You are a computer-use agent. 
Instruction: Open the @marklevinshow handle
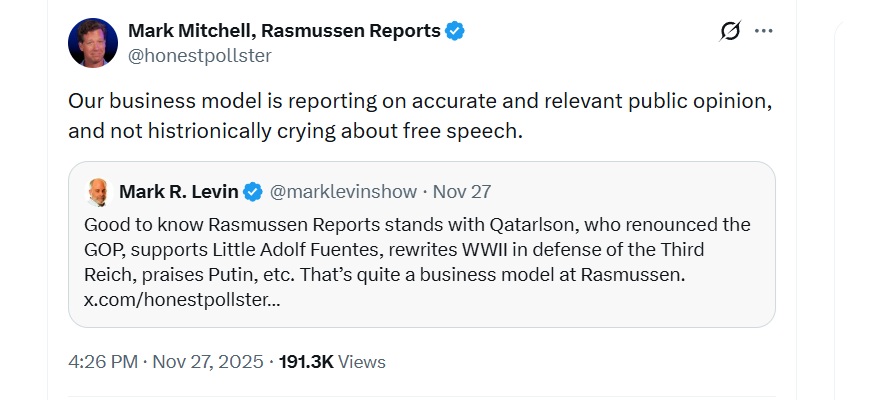pyautogui.click(x=340, y=191)
